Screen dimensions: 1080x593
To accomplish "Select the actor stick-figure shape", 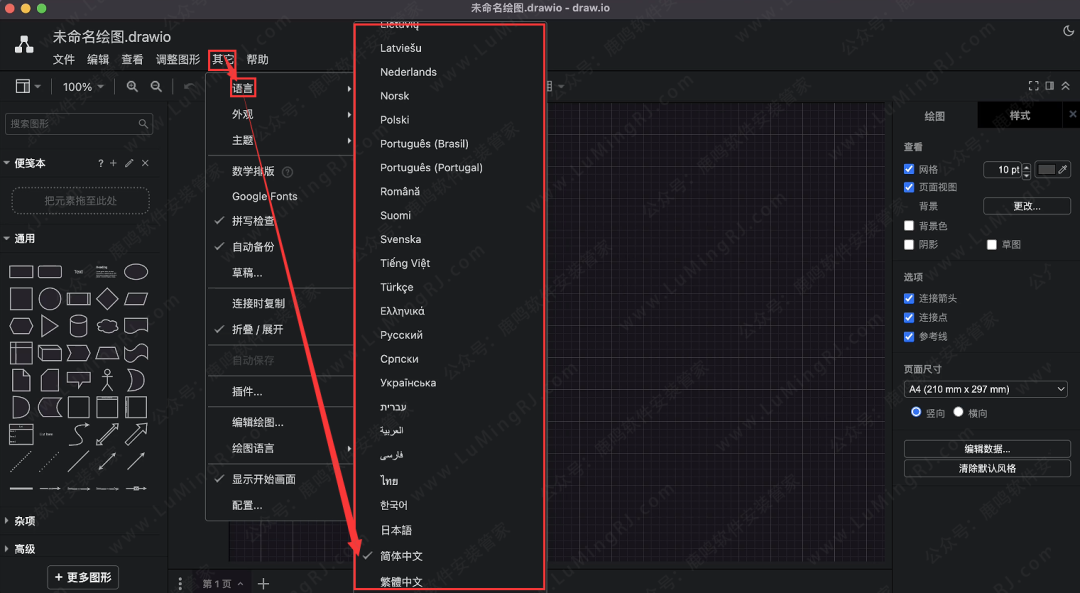I will [107, 381].
